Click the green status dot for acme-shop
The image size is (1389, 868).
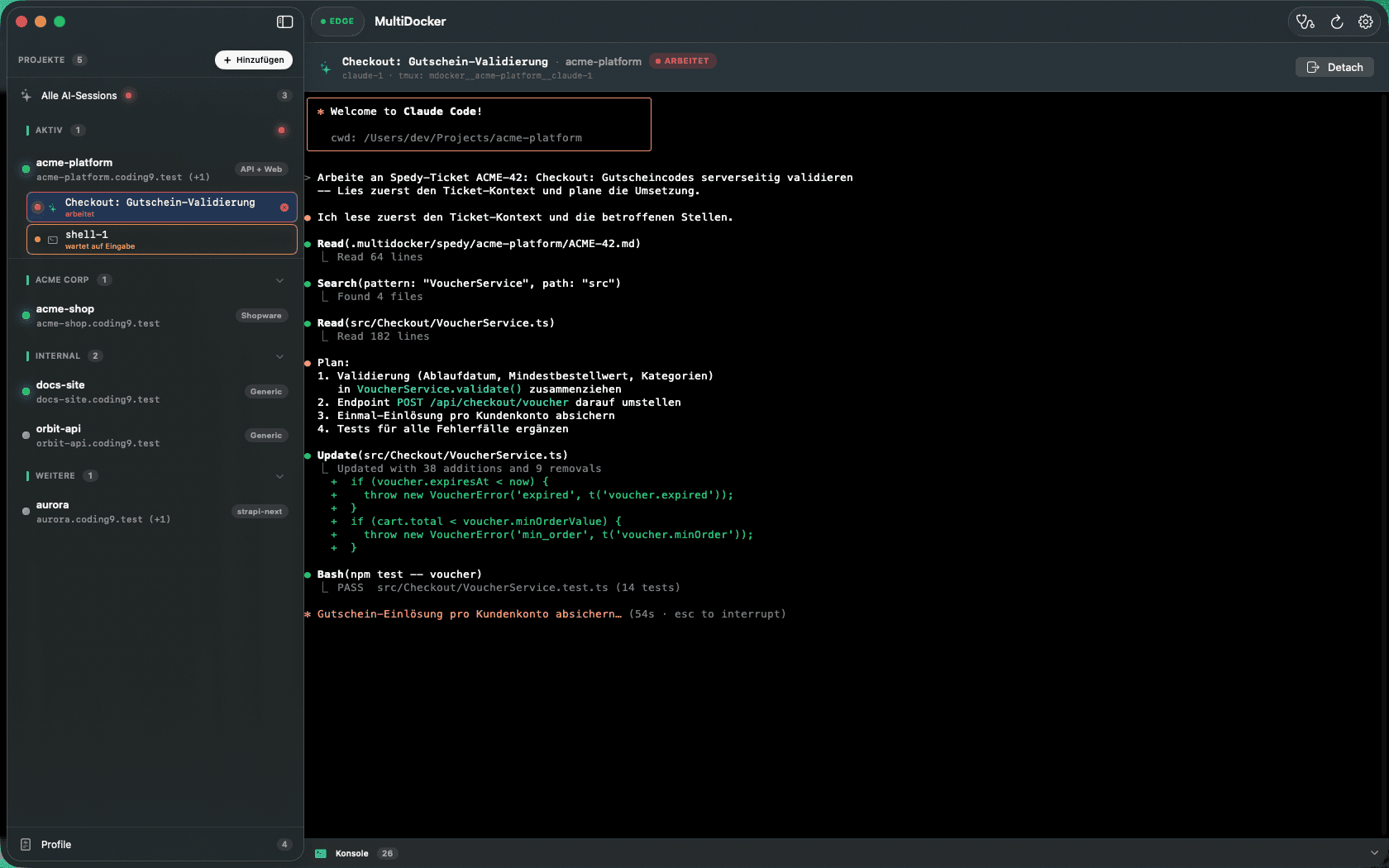[26, 316]
